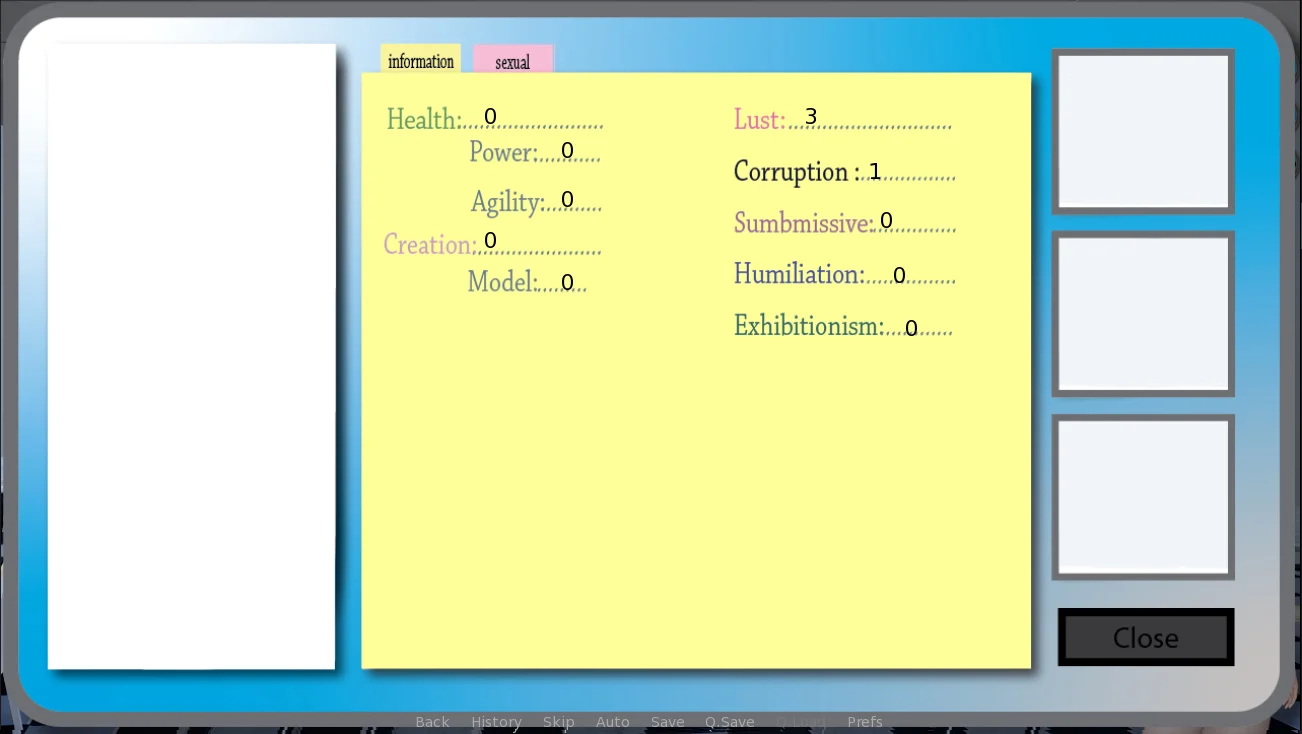Open the History log
Image resolution: width=1302 pixels, height=734 pixels.
coord(496,722)
